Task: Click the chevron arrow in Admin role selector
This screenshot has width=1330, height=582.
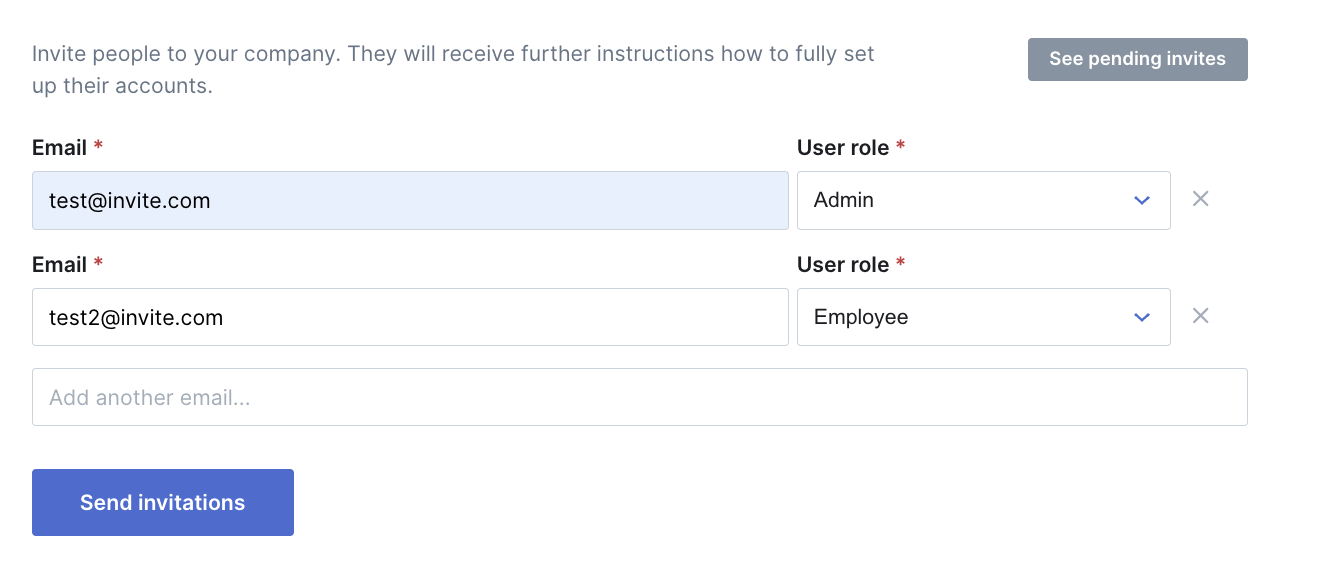Action: click(x=1142, y=200)
